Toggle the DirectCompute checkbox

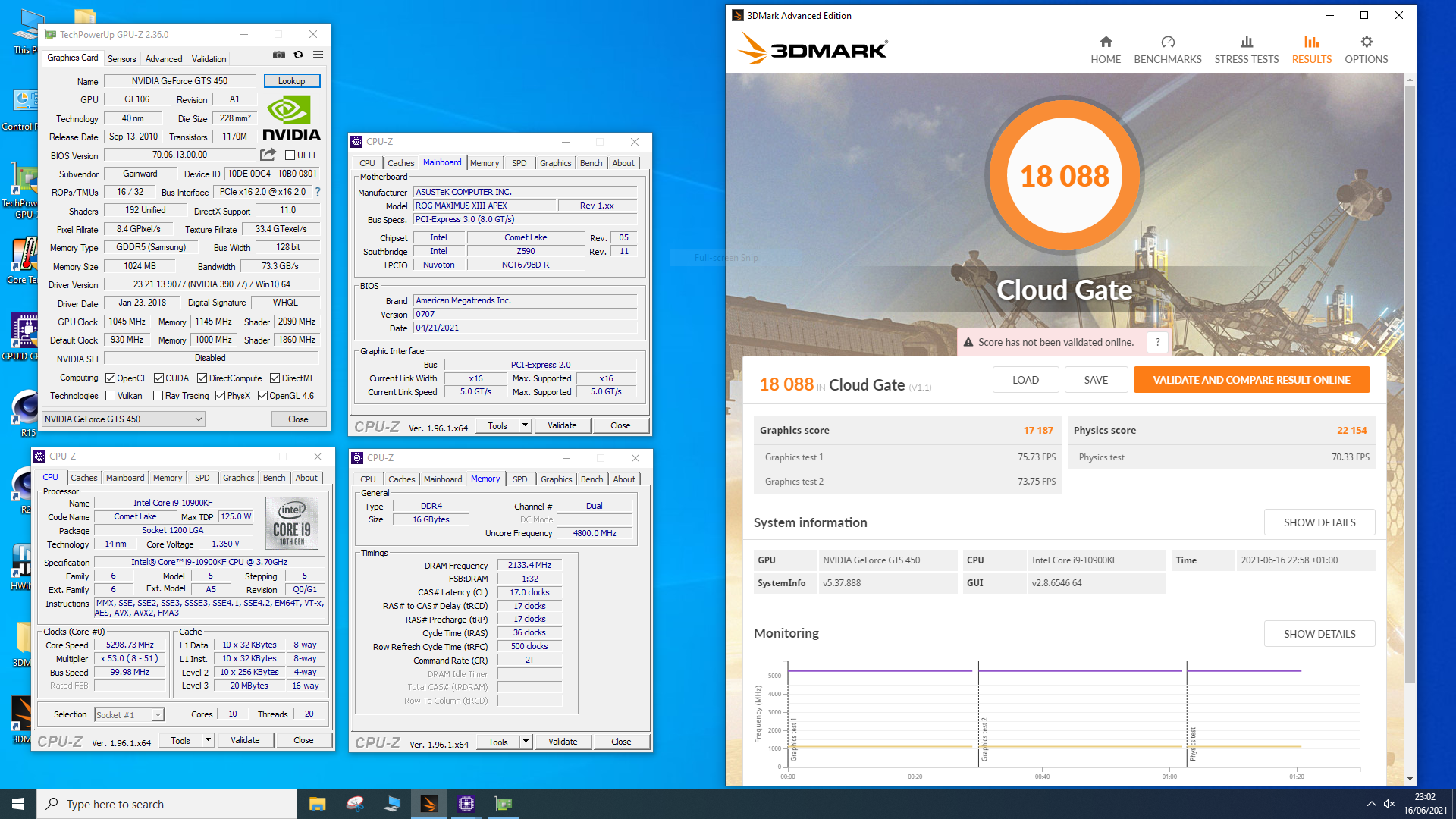[202, 378]
